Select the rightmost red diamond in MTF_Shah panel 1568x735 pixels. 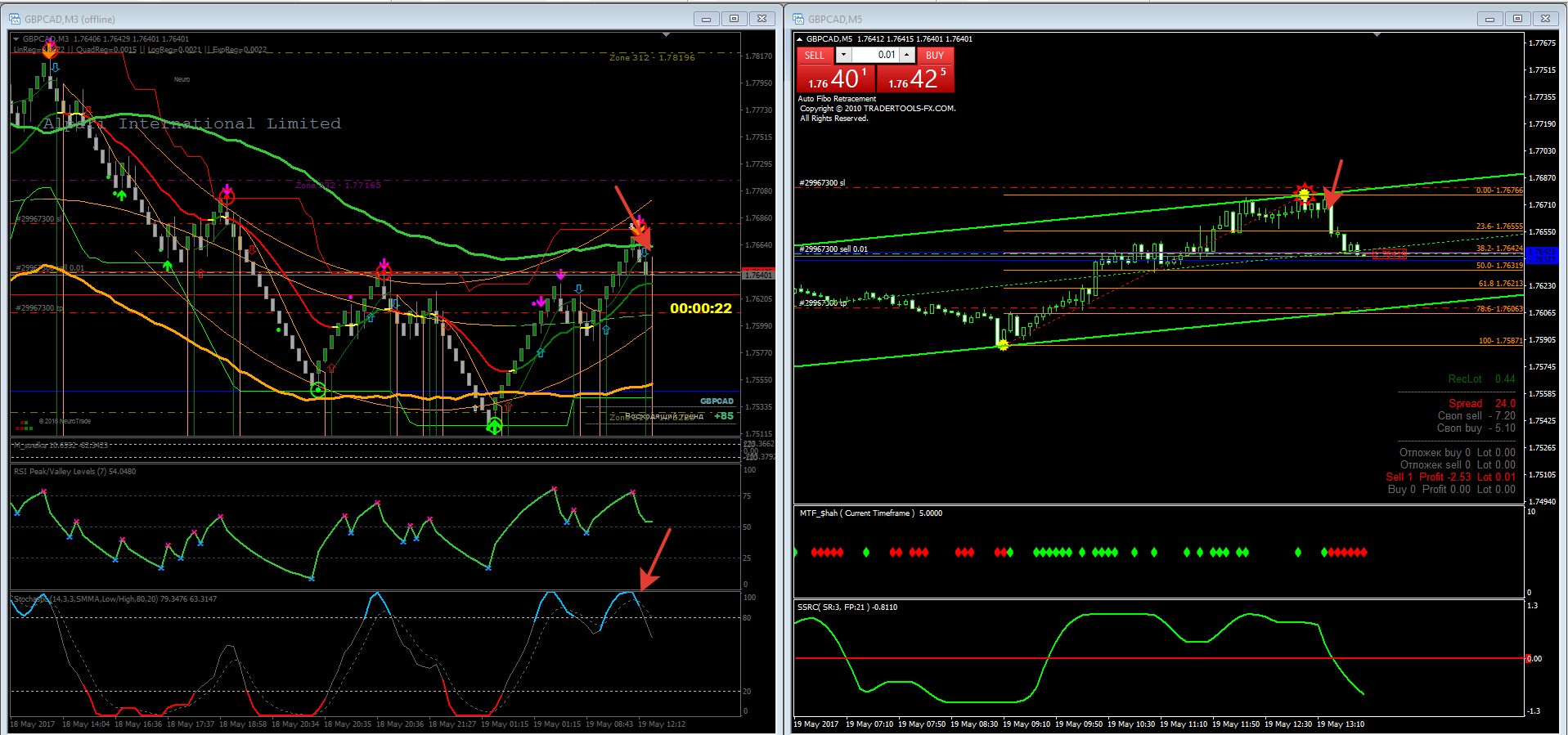tap(1364, 553)
